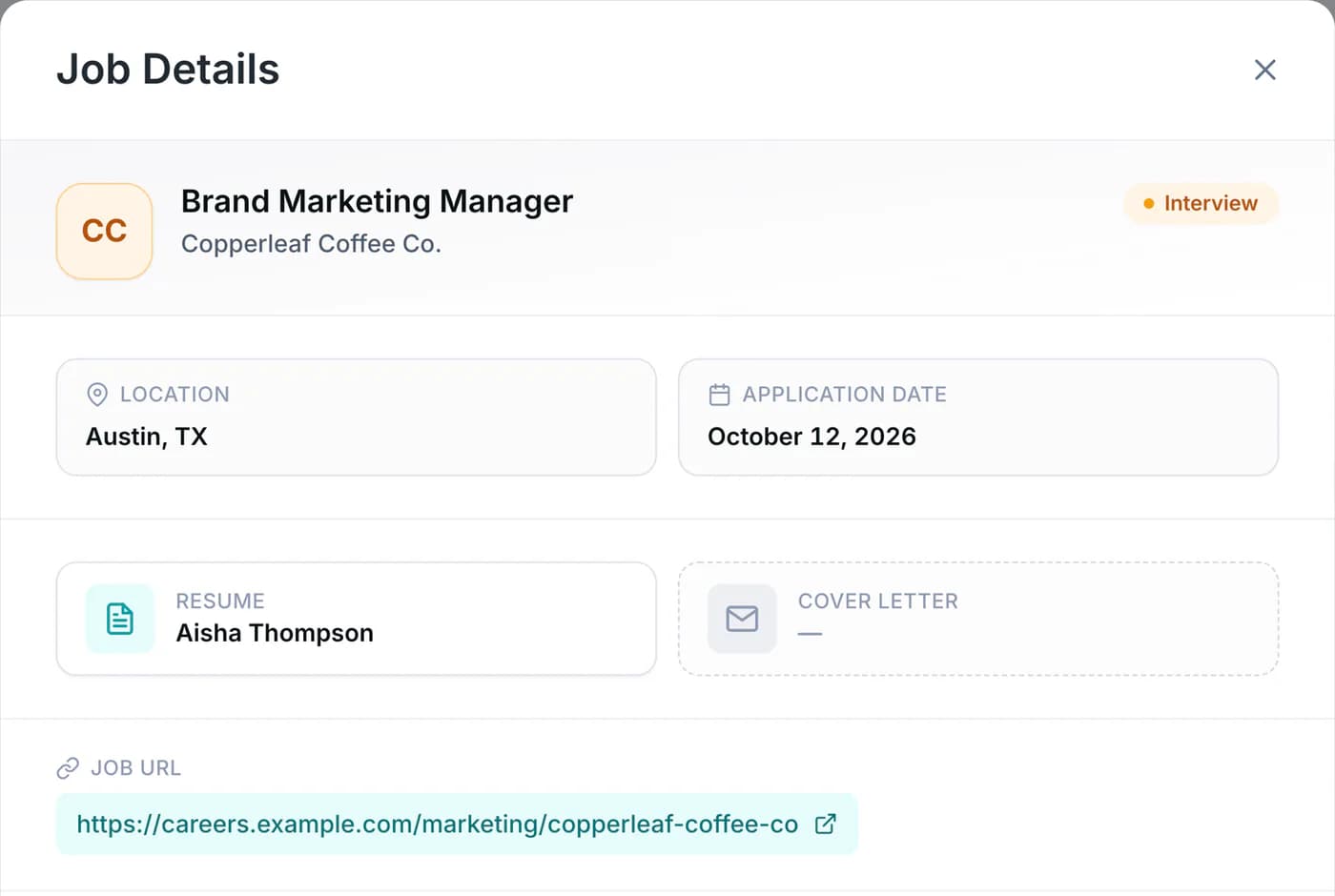Open the resume document icon
The height and width of the screenshot is (896, 1335).
(x=120, y=619)
